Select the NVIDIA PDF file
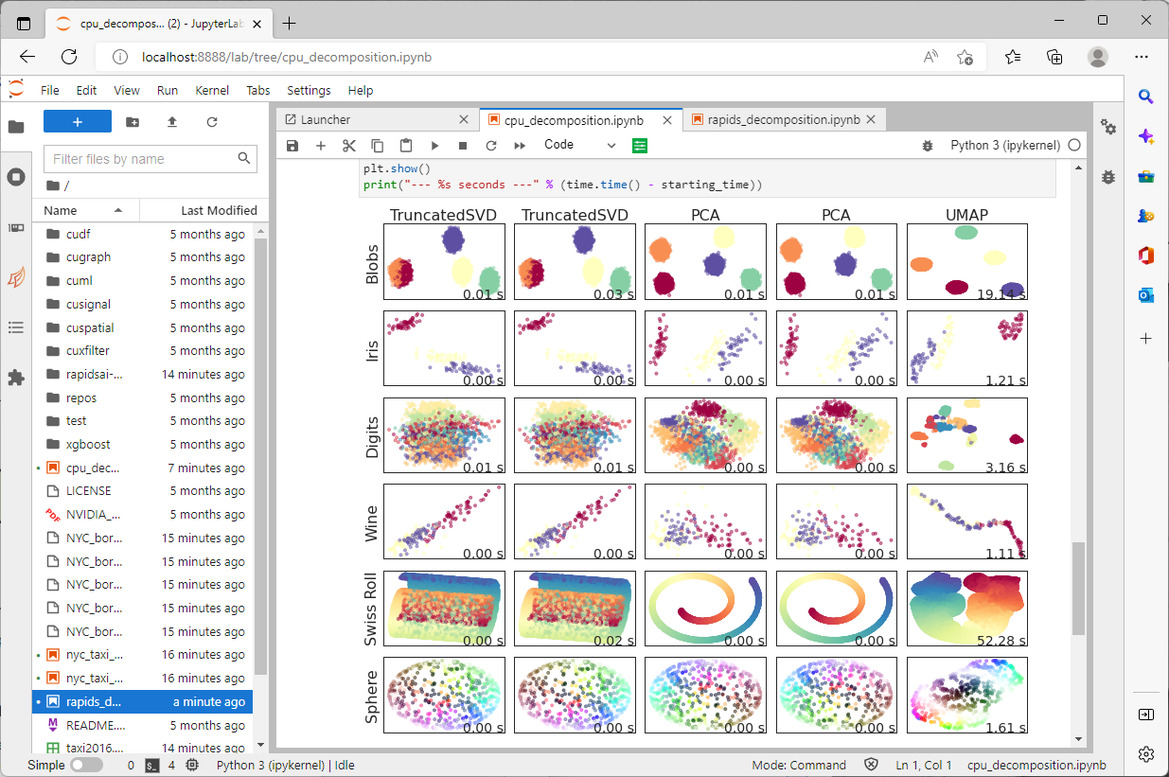Screen dimensions: 1169x777 coord(142,515)
